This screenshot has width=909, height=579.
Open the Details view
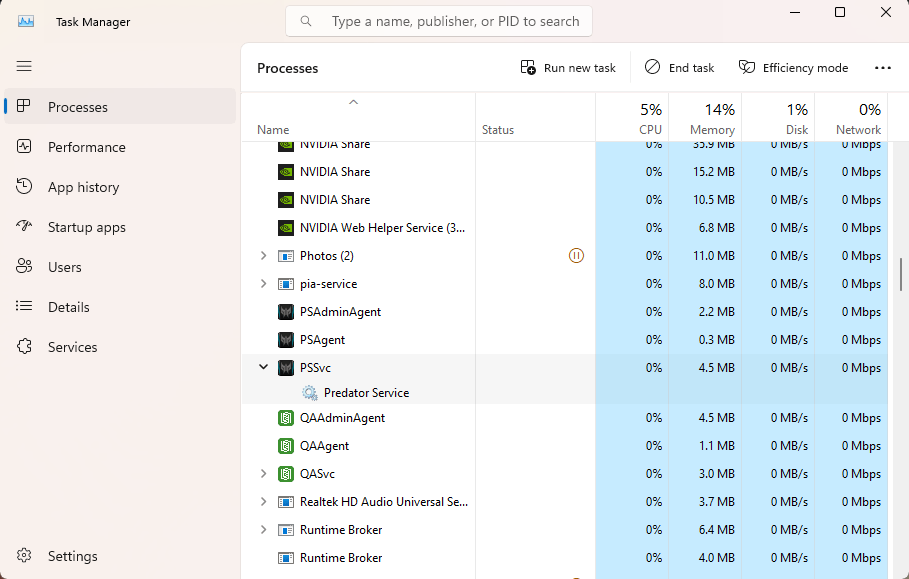tap(68, 307)
